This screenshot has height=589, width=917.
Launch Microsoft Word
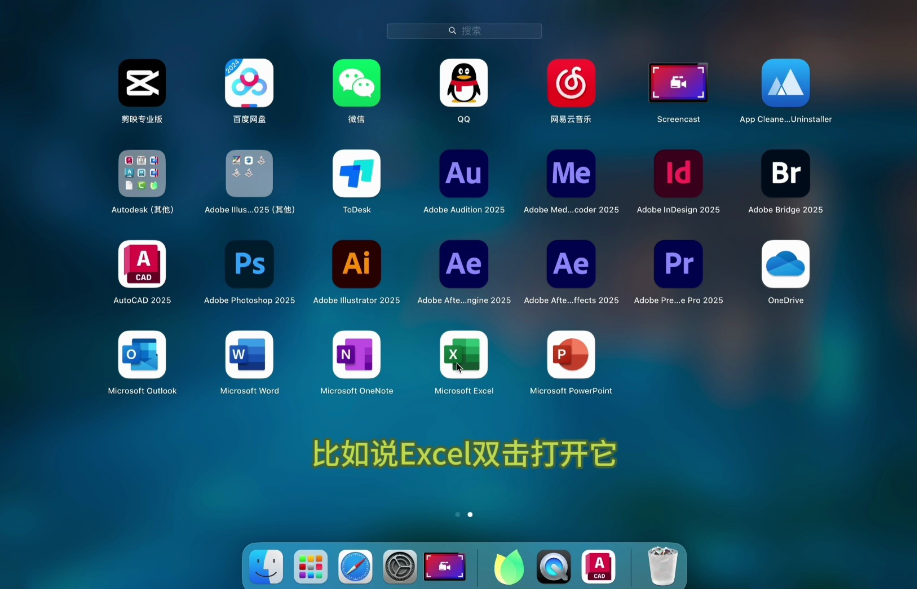(x=249, y=355)
